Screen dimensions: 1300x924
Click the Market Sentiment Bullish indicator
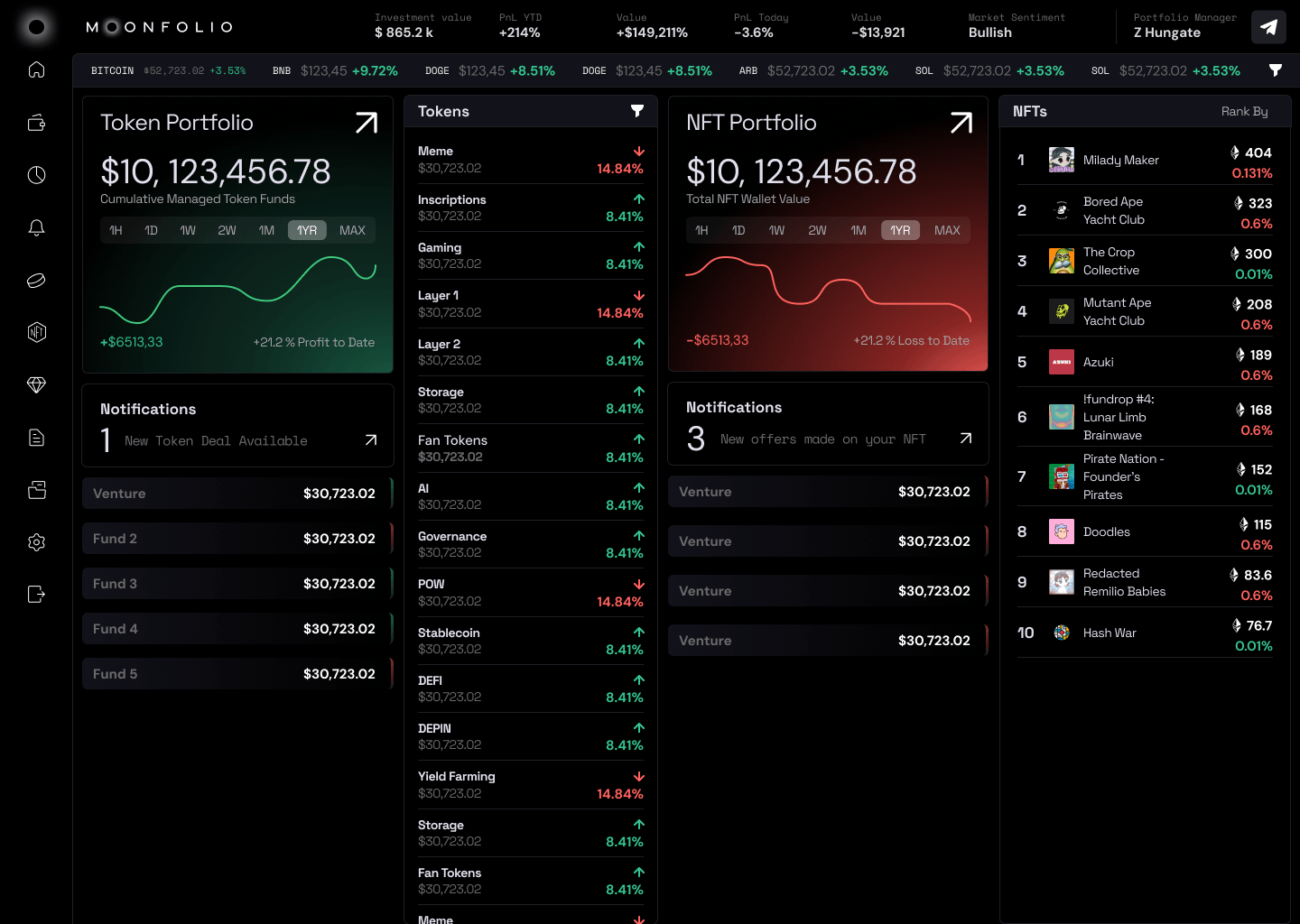(x=1017, y=26)
